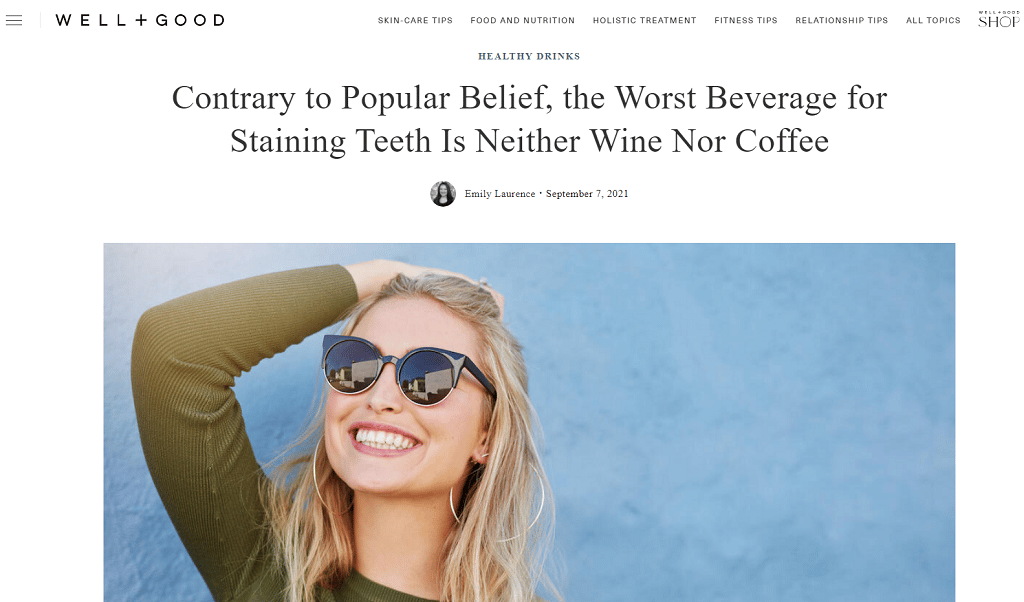Click the September 7, 2021 date
1024x602 pixels.
(587, 194)
